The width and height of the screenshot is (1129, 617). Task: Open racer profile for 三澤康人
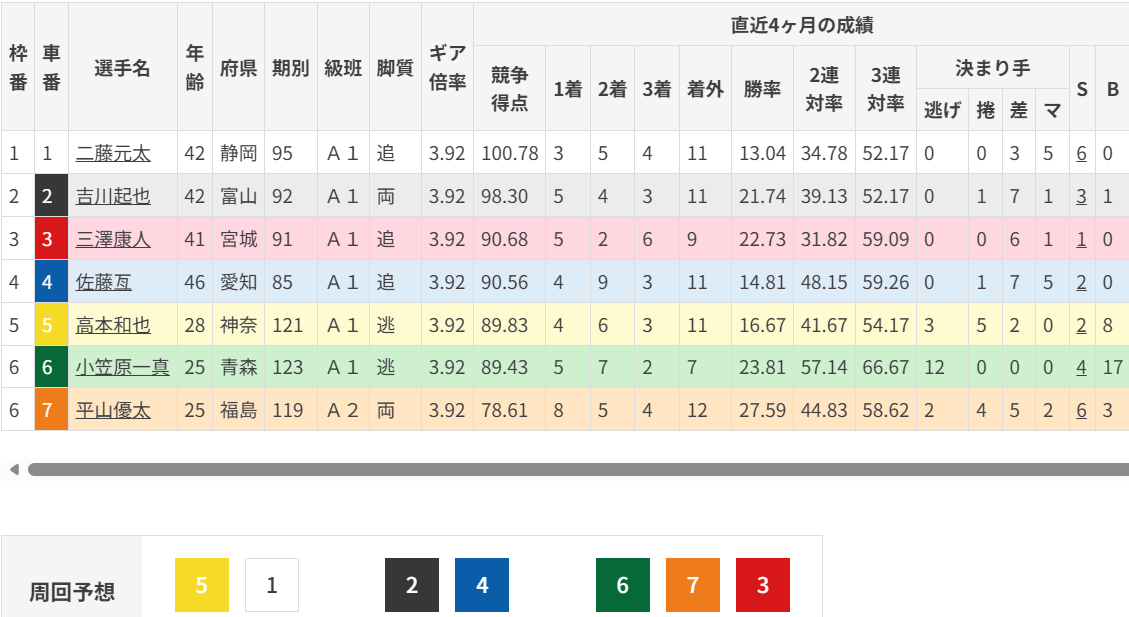coord(113,240)
